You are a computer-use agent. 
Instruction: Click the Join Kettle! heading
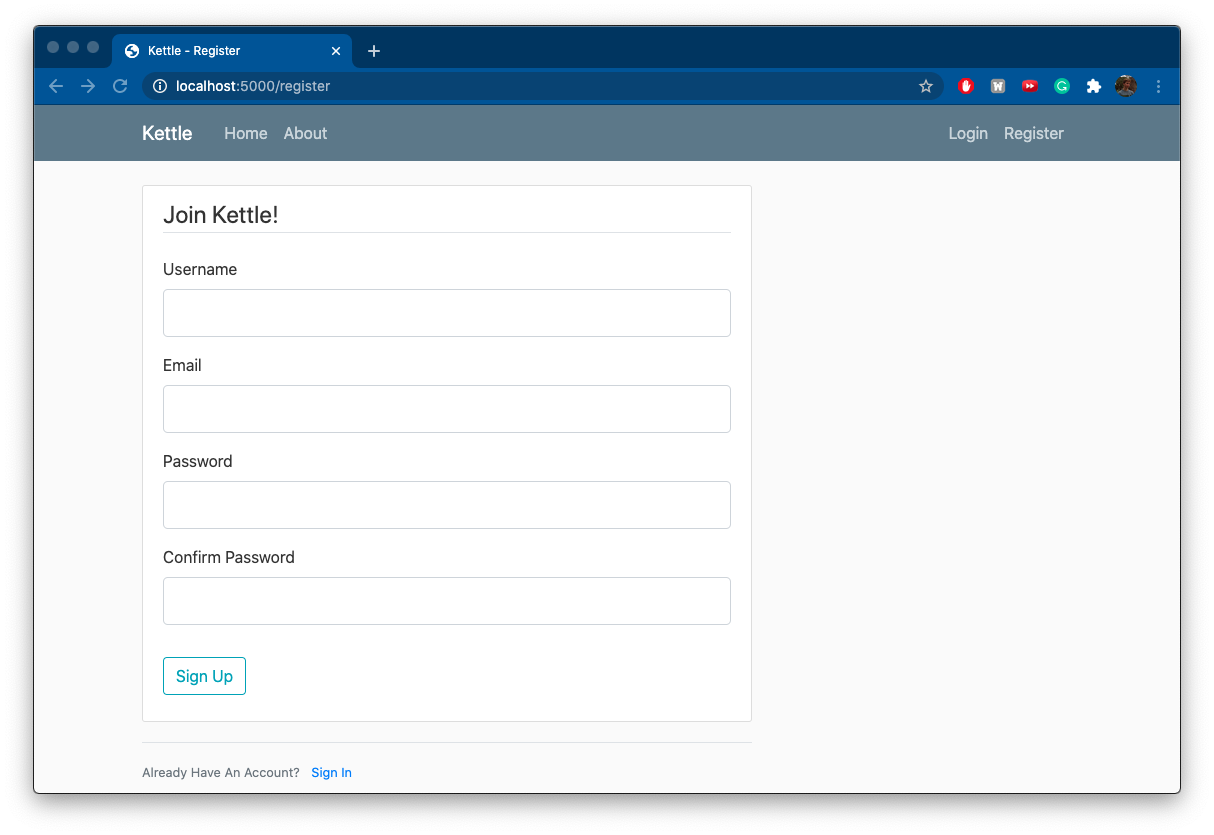click(x=221, y=215)
